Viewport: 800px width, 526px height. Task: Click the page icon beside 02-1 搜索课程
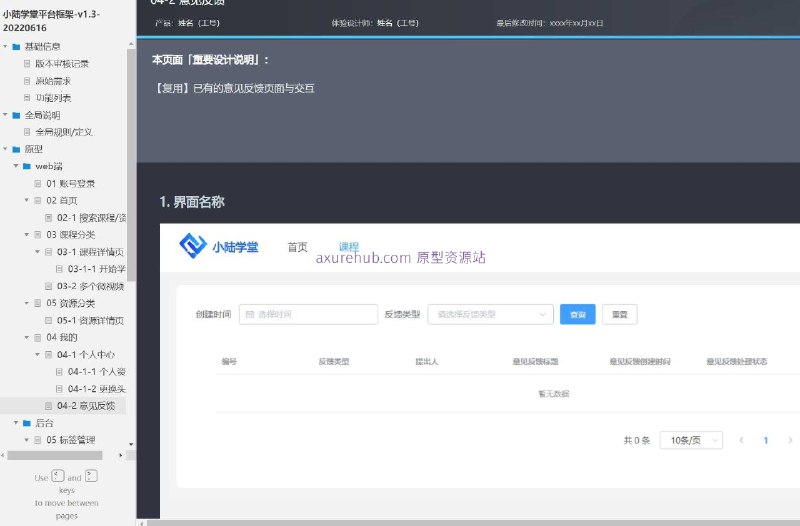click(x=48, y=218)
